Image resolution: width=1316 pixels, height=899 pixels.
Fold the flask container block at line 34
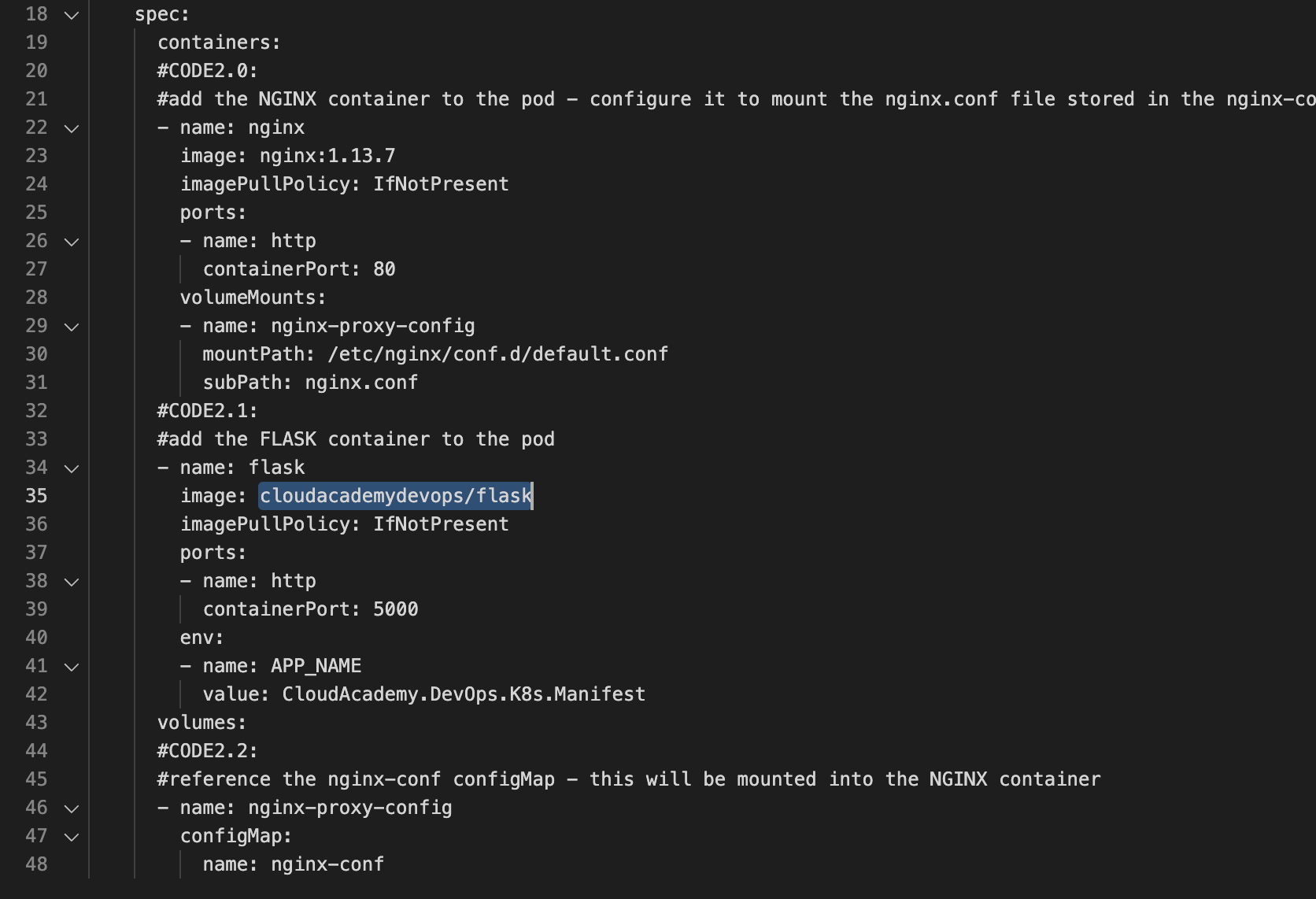tap(72, 468)
